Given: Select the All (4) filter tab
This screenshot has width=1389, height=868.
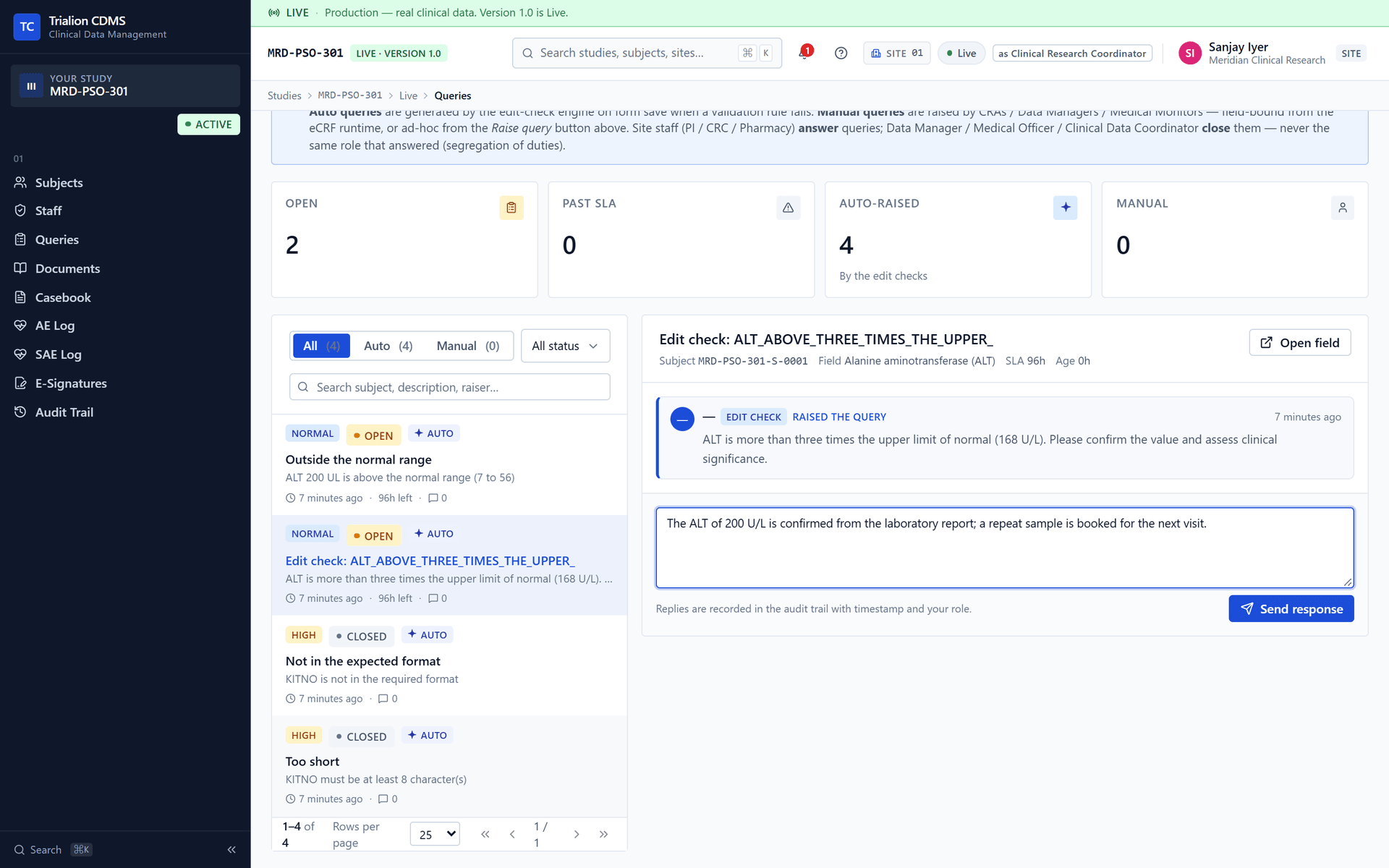Looking at the screenshot, I should 321,346.
